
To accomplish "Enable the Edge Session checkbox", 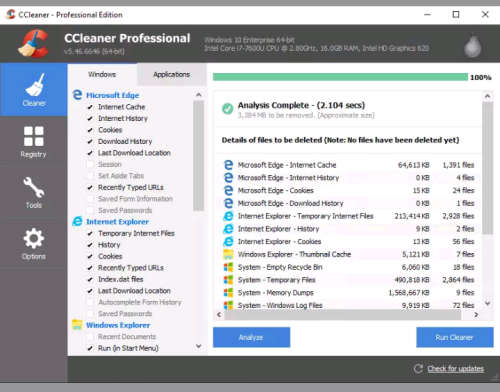I will tap(90, 164).
